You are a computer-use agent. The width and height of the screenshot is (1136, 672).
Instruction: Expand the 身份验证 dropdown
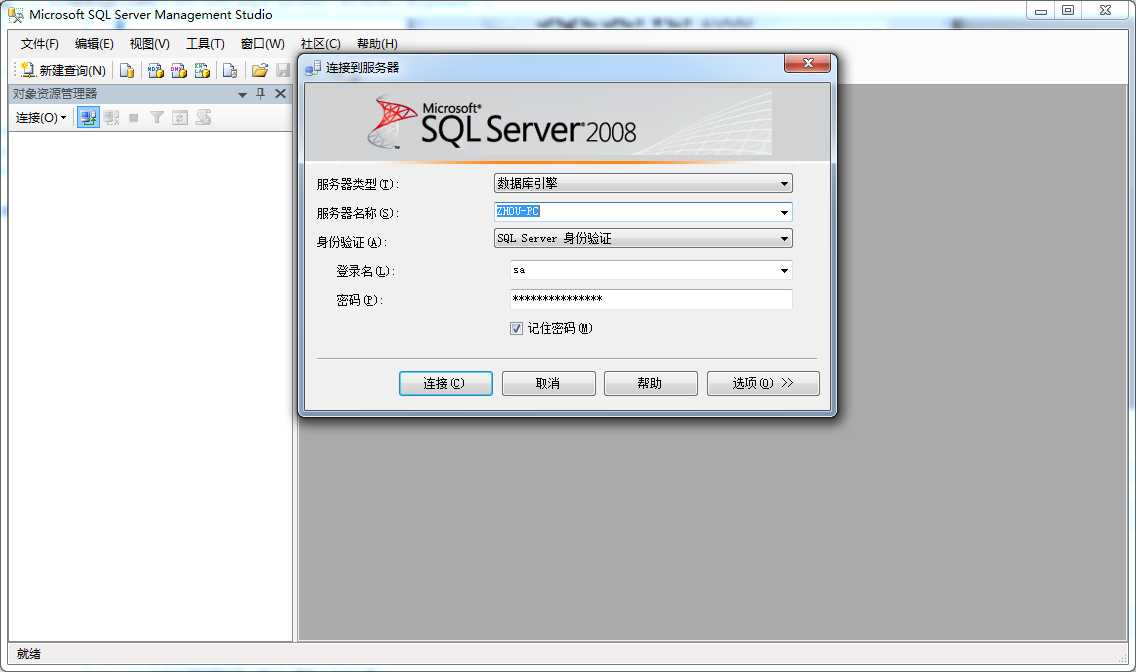tap(784, 238)
